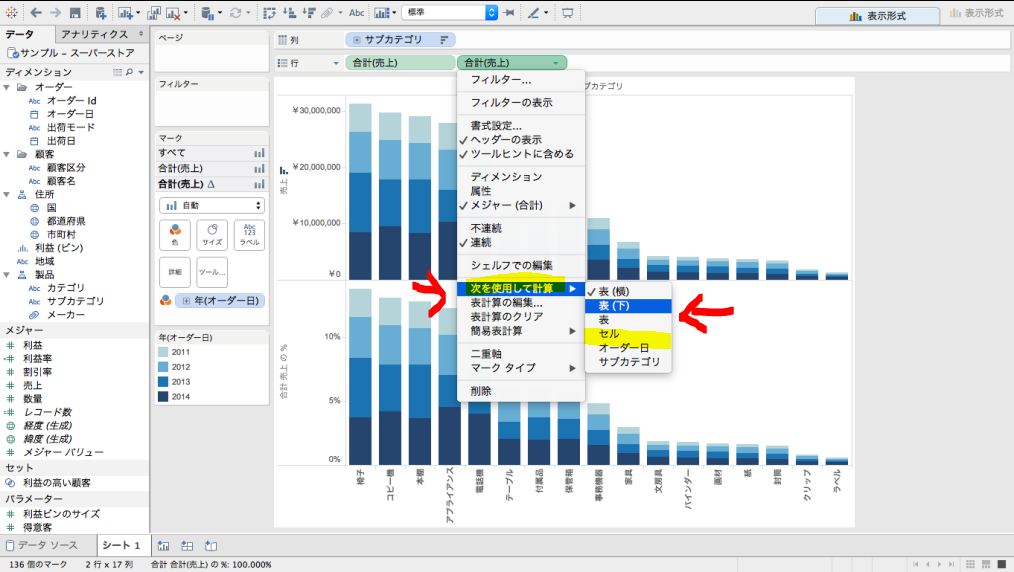Click the 2014 legend color swatch
Image resolution: width=1014 pixels, height=572 pixels.
(x=163, y=397)
